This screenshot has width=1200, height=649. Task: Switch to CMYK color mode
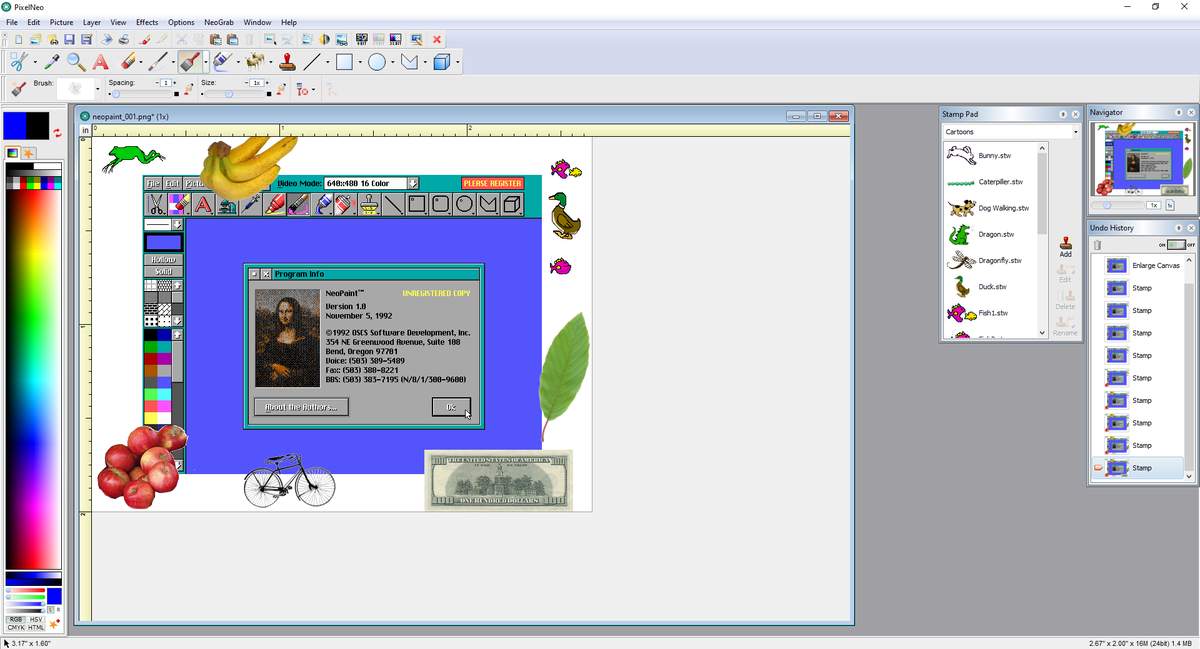[16, 627]
